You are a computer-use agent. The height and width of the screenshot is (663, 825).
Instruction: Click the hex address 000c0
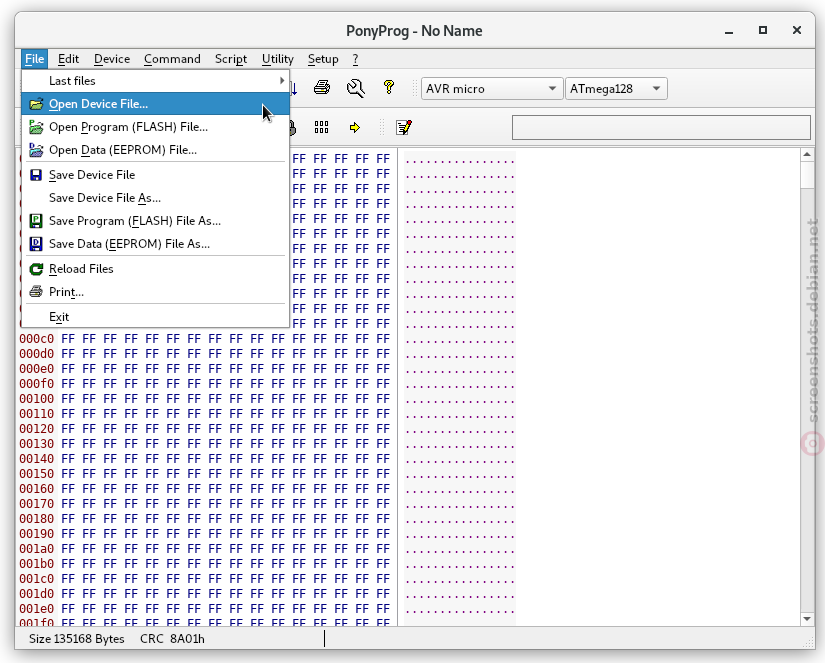click(x=36, y=339)
